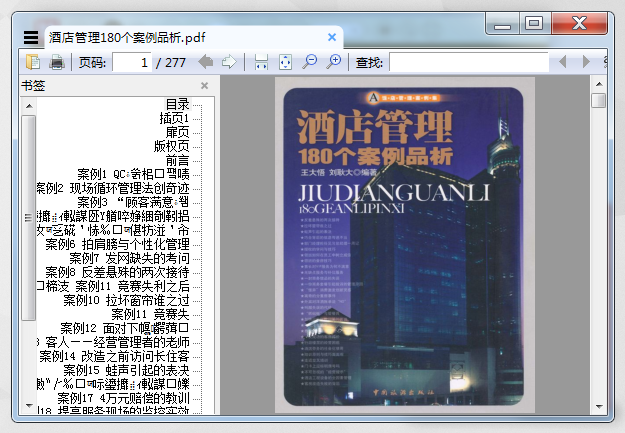Select the 版权页 bookmark
The height and width of the screenshot is (433, 625).
tap(171, 146)
